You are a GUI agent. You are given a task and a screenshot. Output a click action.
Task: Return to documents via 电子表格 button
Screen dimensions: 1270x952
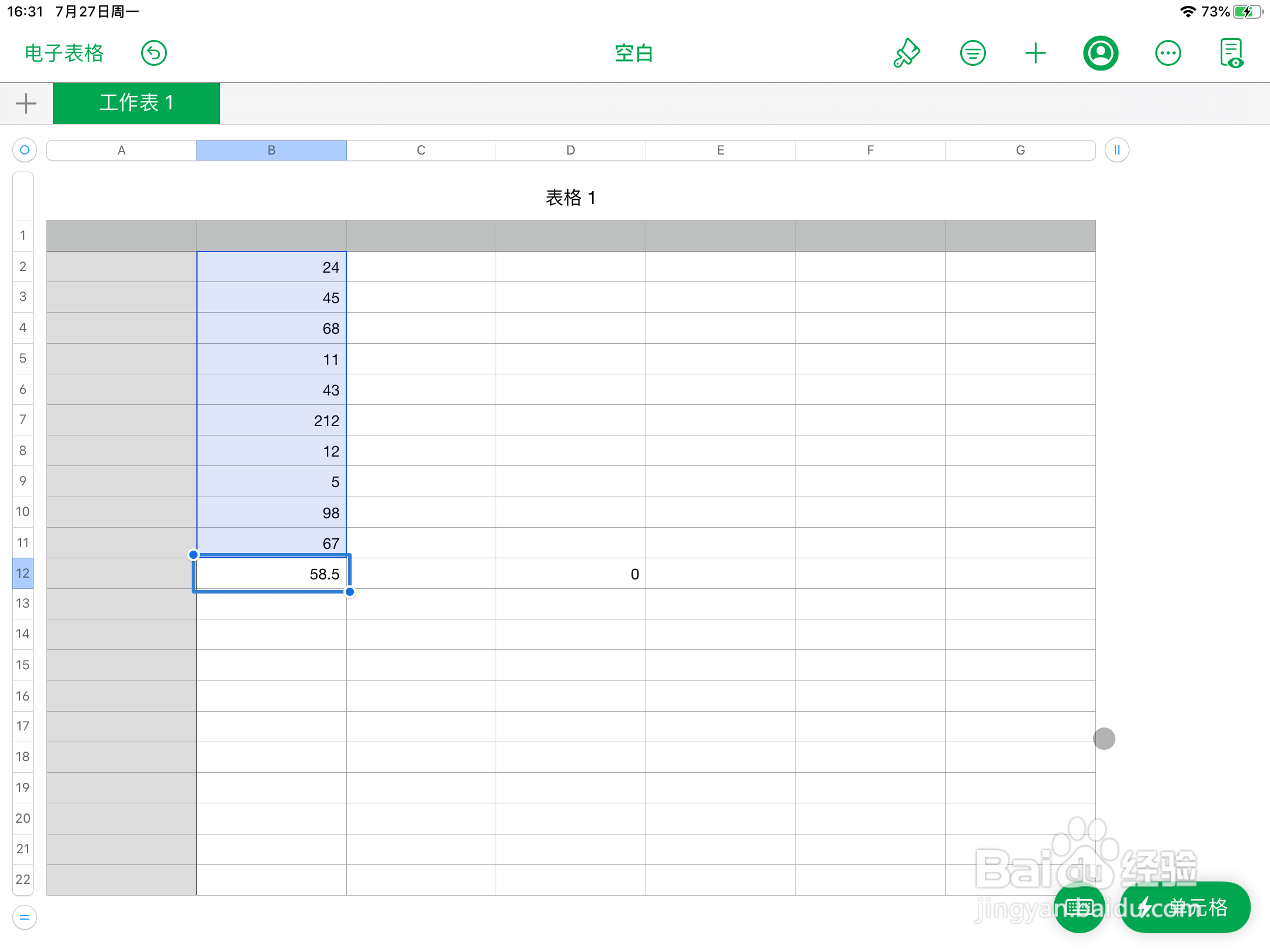click(x=63, y=53)
